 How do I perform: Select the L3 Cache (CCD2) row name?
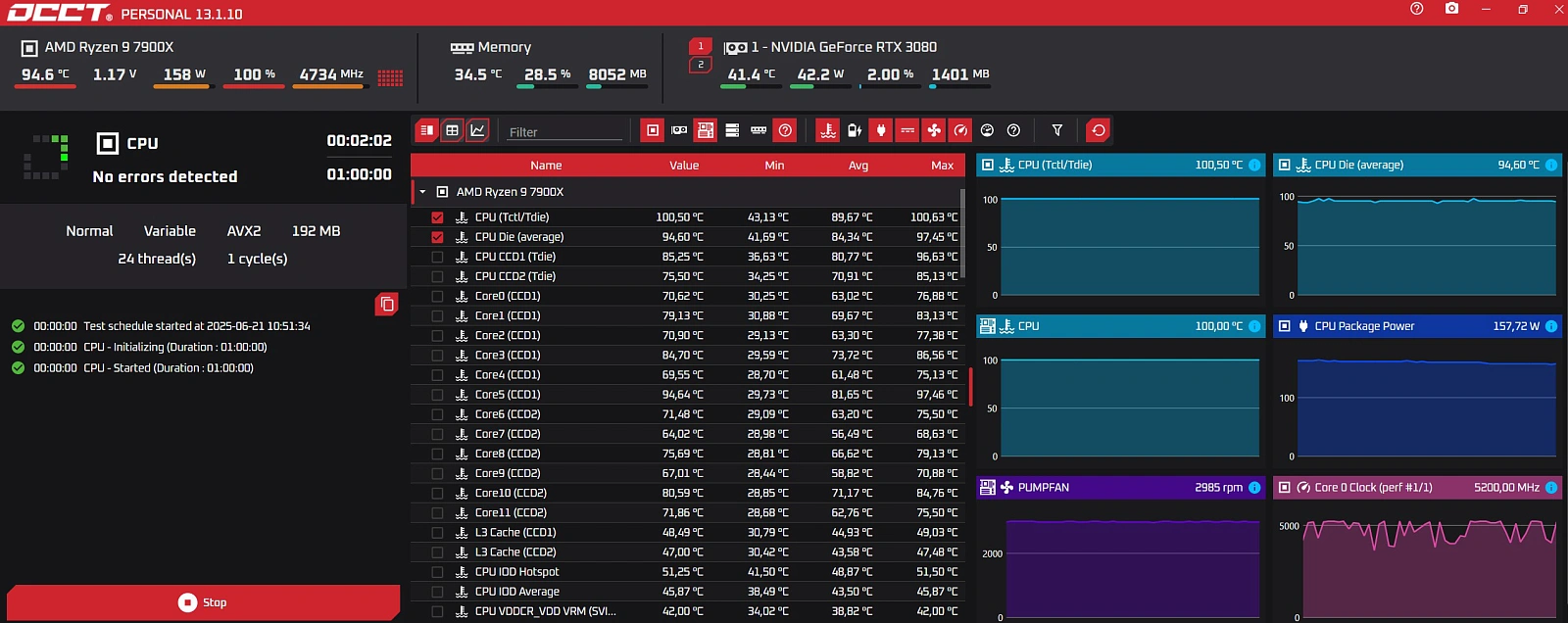515,552
